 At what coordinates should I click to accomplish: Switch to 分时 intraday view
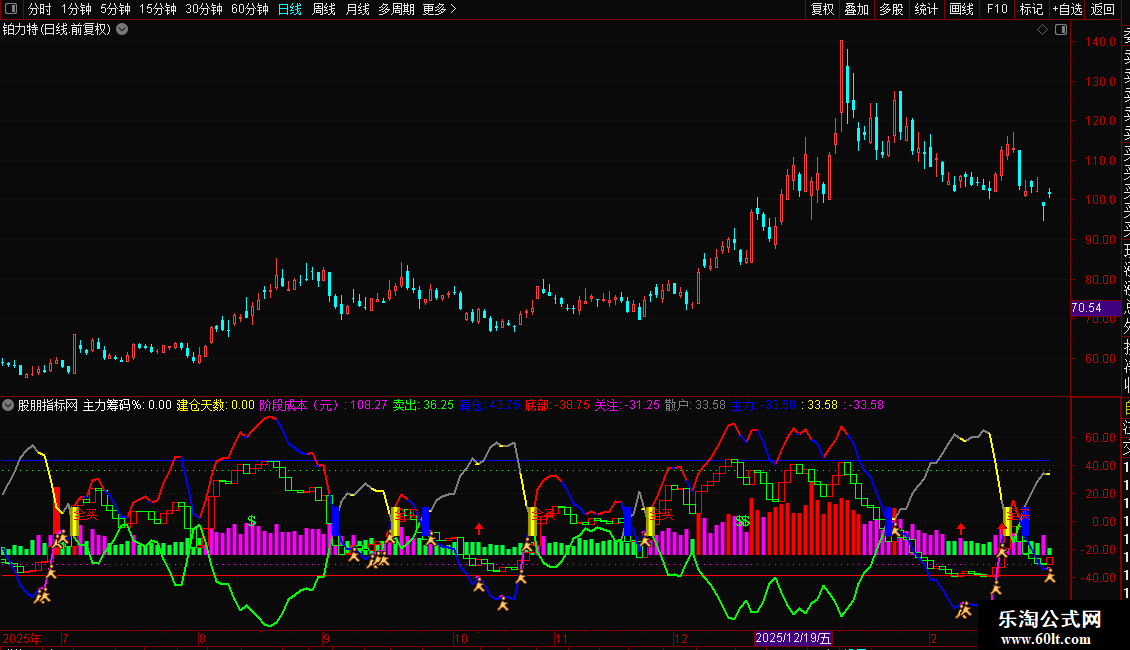40,9
